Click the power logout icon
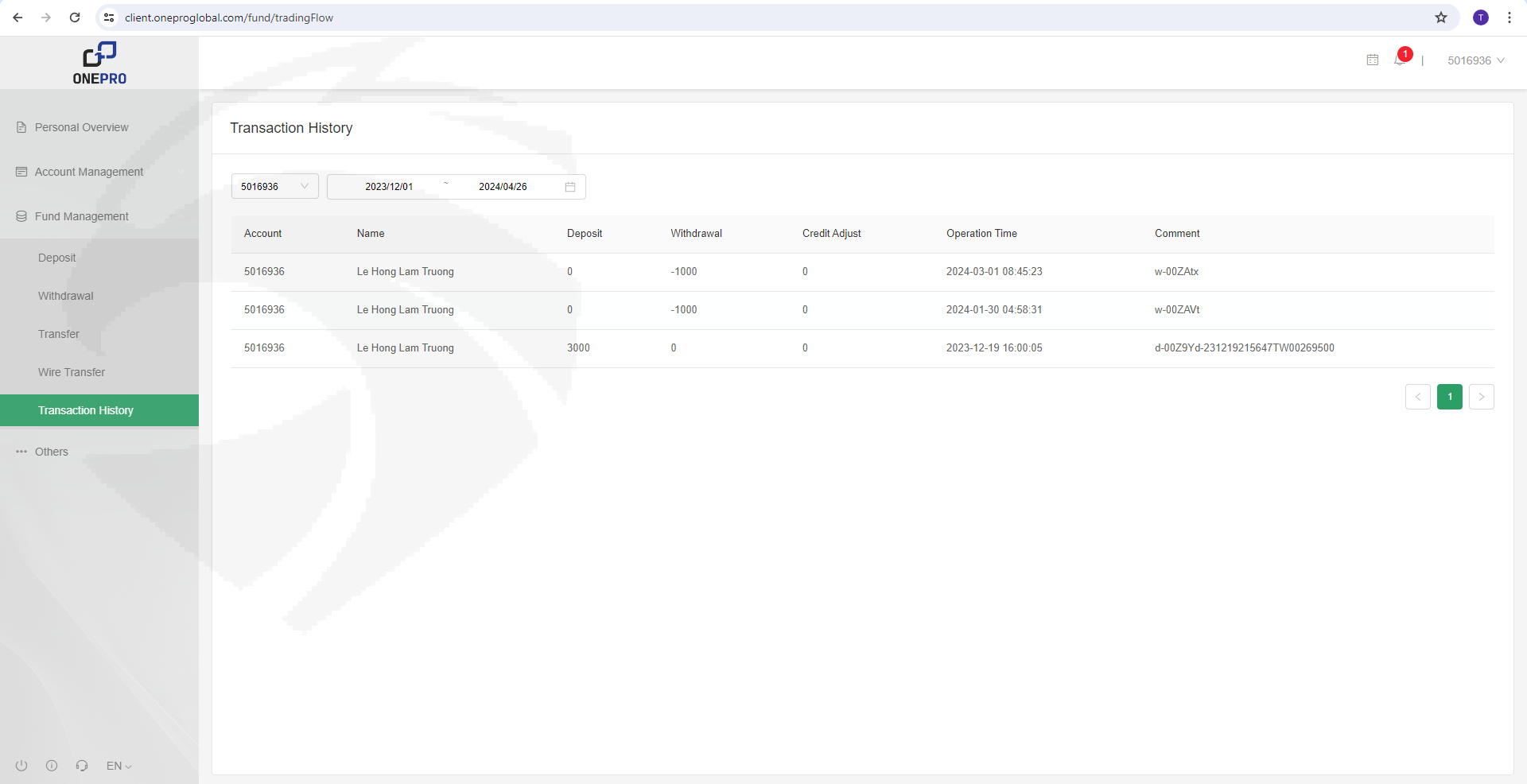The height and width of the screenshot is (784, 1527). (x=21, y=766)
